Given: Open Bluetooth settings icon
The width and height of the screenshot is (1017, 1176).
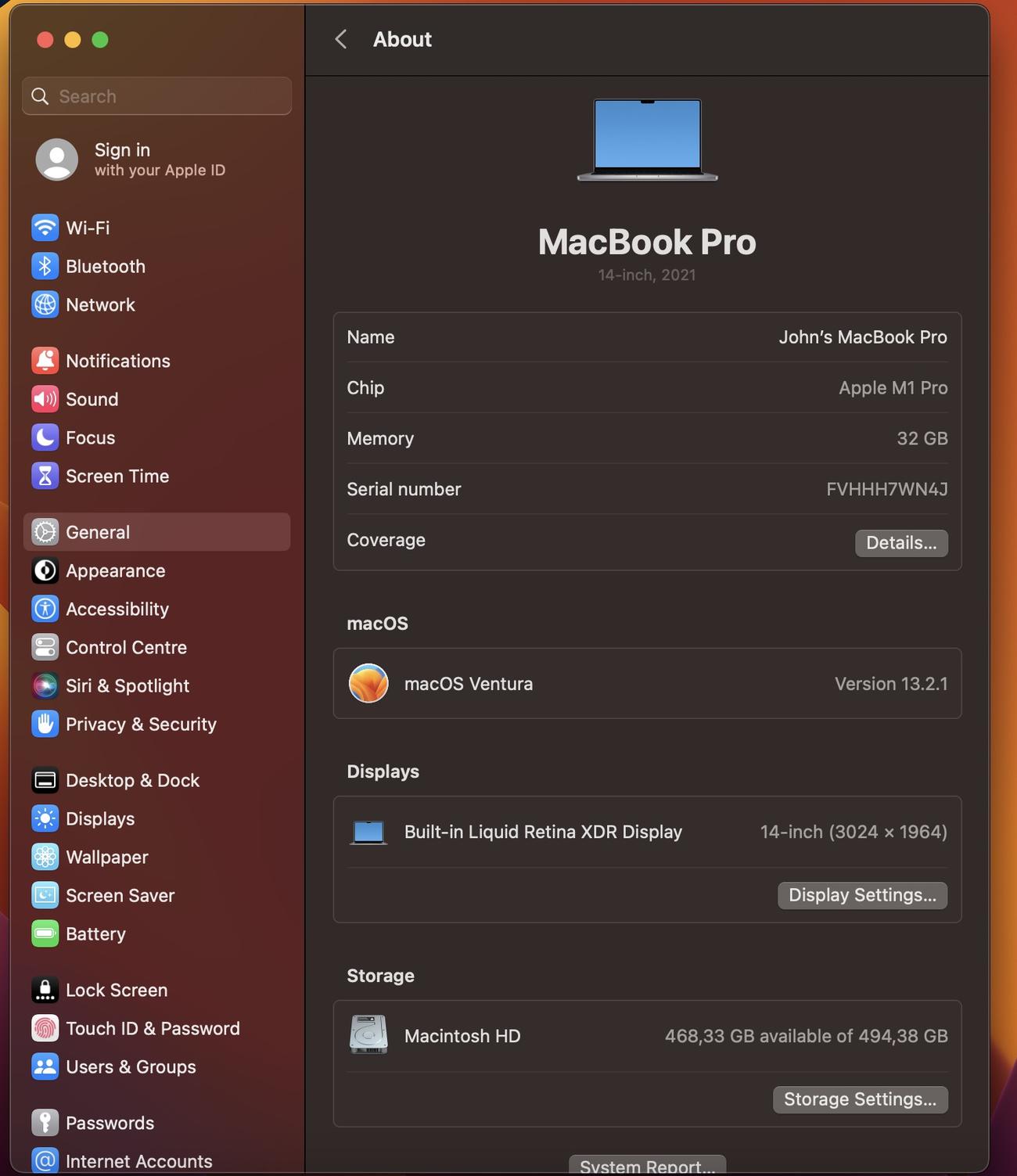Looking at the screenshot, I should click(45, 266).
